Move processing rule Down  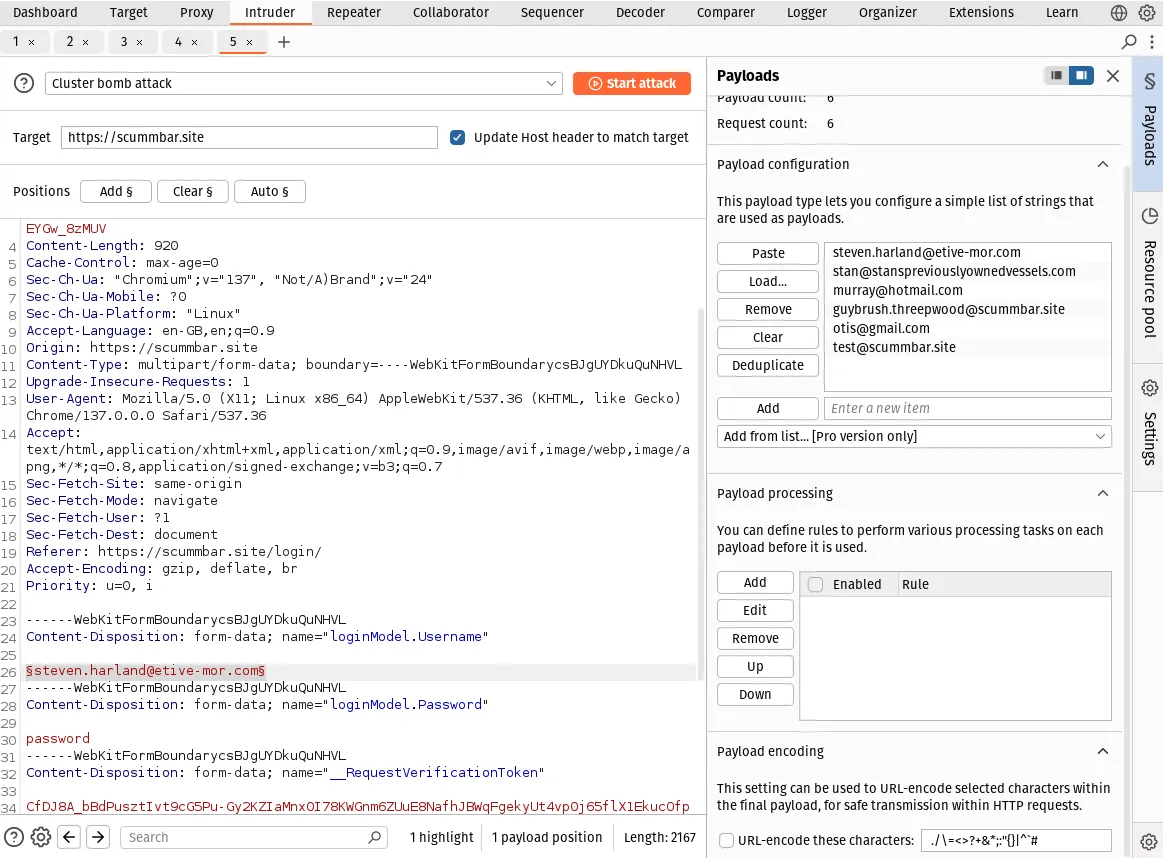tap(755, 694)
